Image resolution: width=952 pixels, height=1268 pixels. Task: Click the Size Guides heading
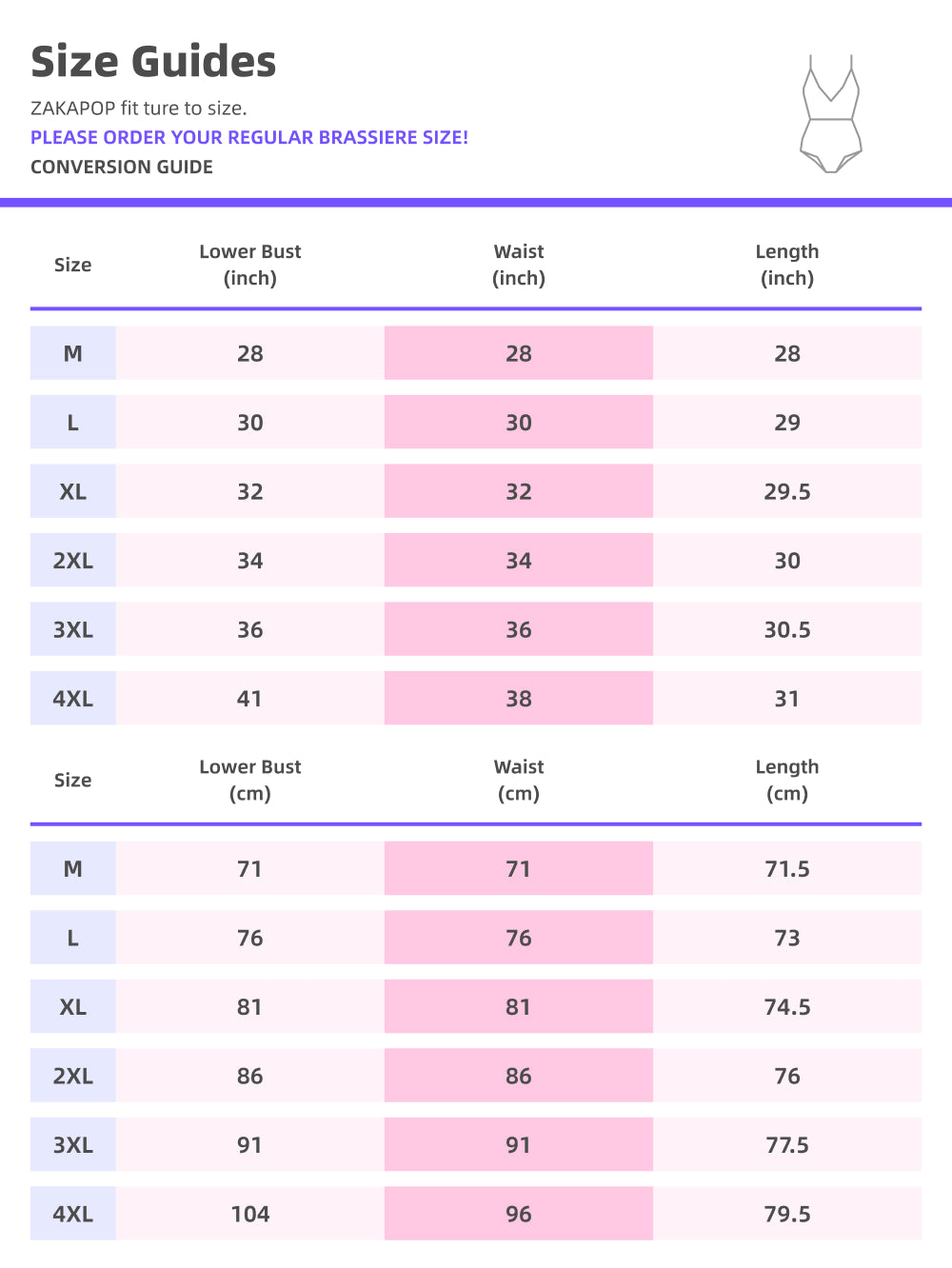[x=153, y=62]
